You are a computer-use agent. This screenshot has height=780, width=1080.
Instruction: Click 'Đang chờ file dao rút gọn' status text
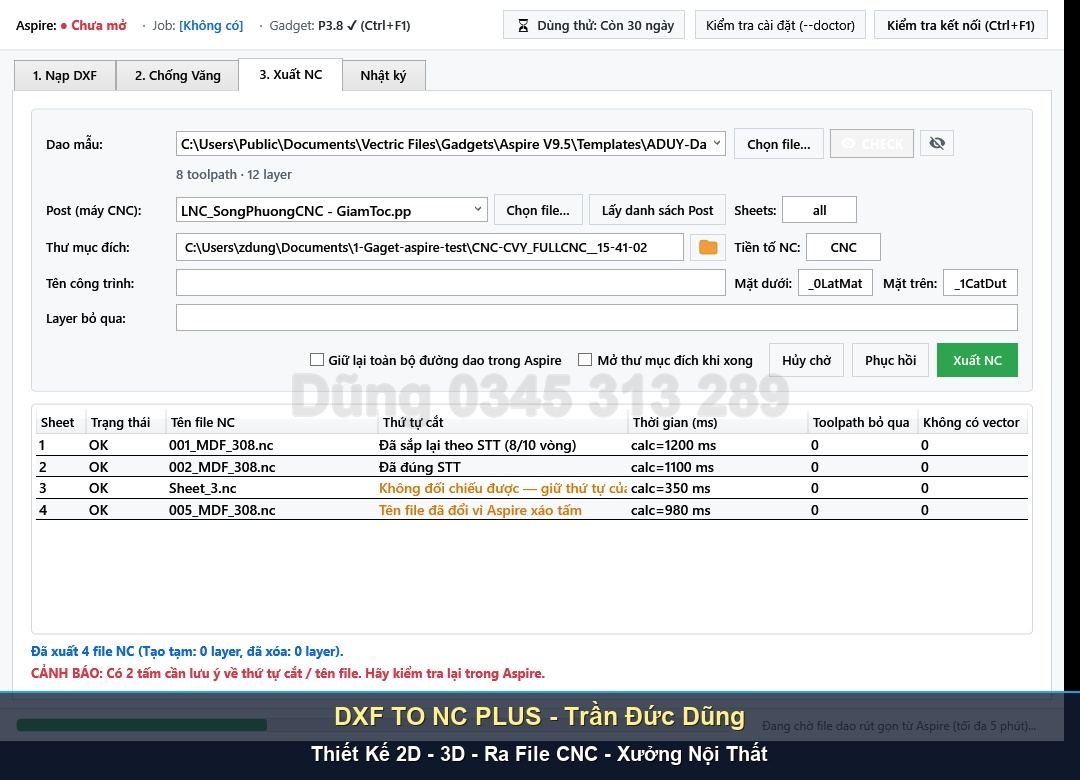point(899,726)
